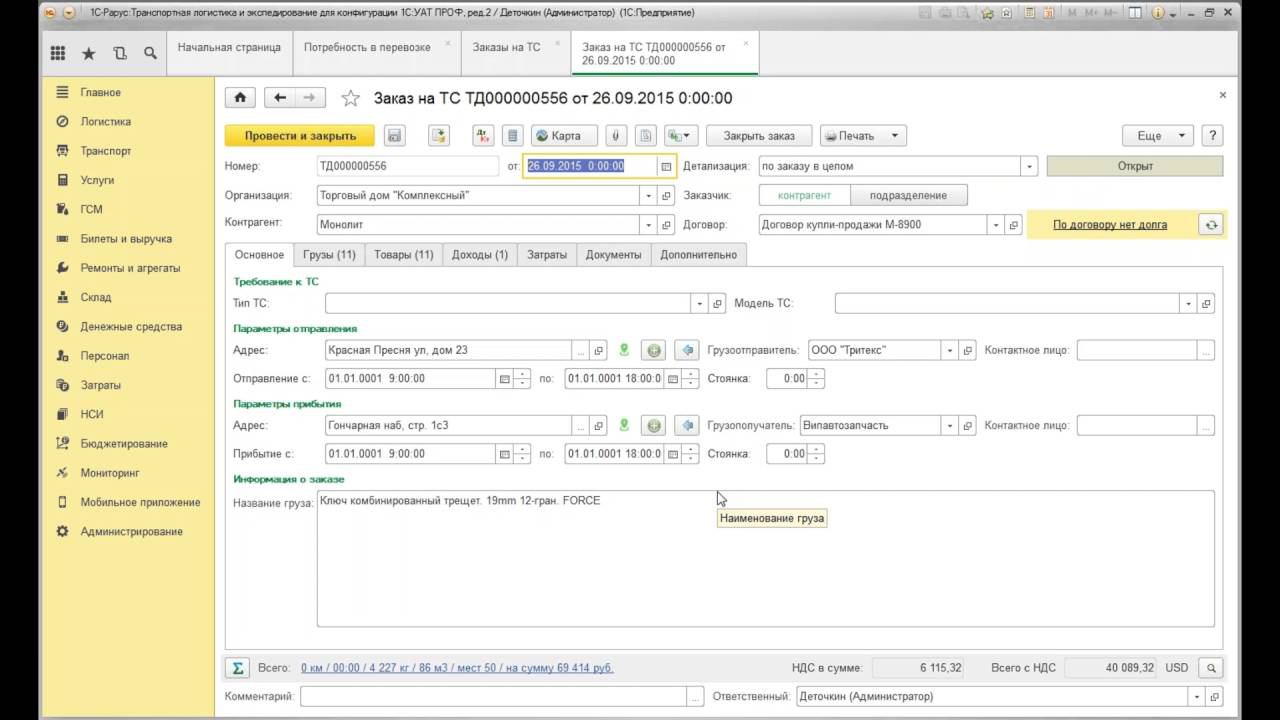Save the document using the diskette icon
The height and width of the screenshot is (720, 1280).
(x=394, y=136)
